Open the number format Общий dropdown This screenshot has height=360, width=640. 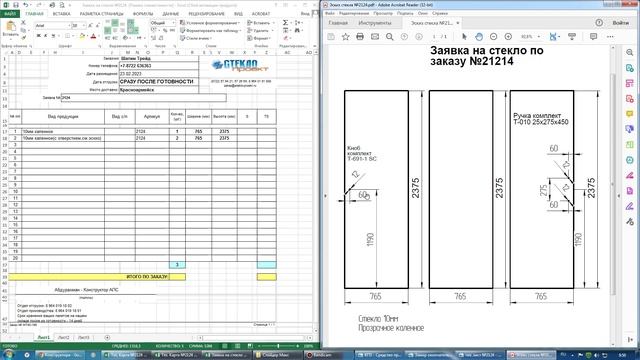coord(173,23)
